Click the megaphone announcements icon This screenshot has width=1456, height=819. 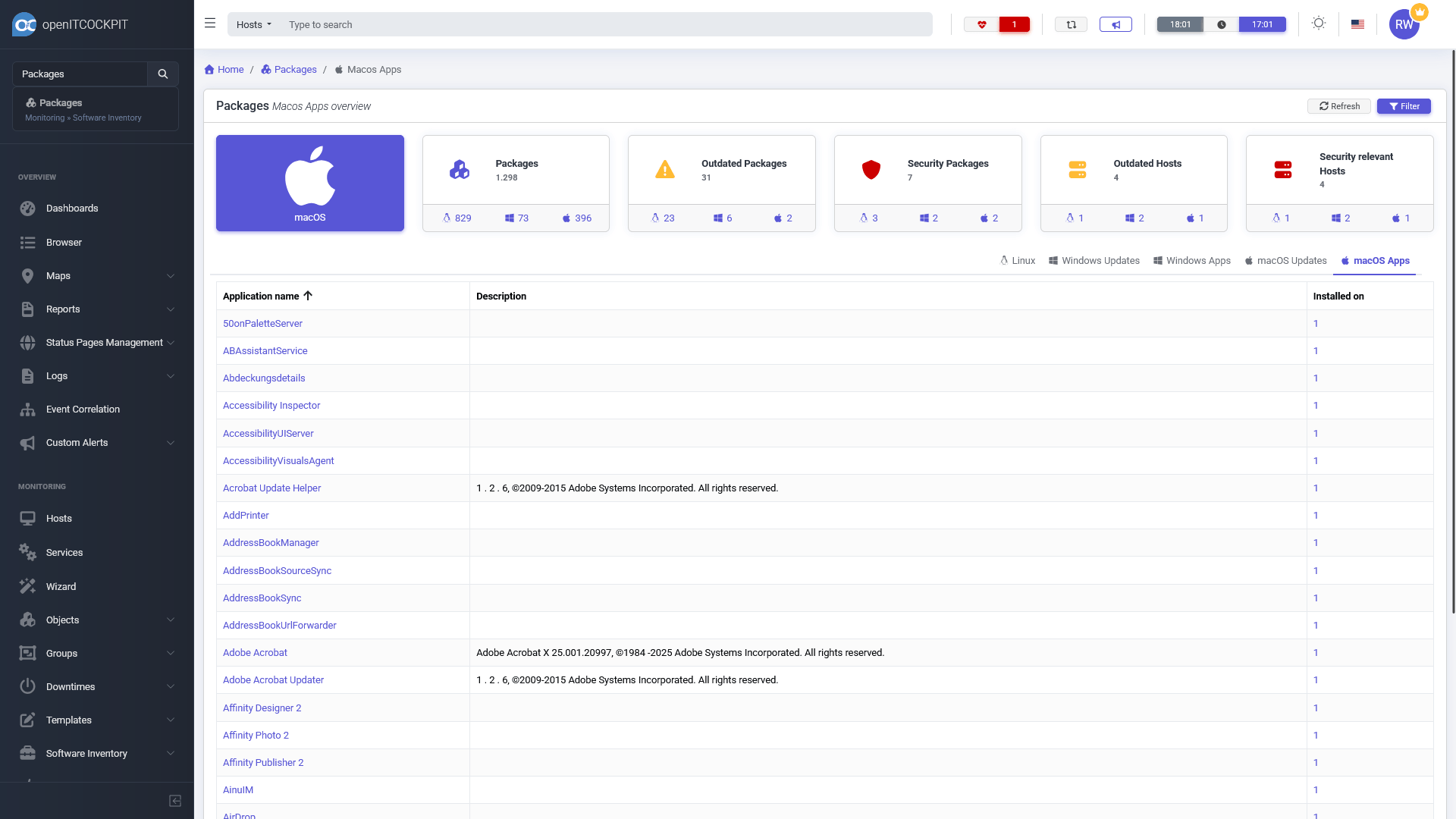[1116, 24]
